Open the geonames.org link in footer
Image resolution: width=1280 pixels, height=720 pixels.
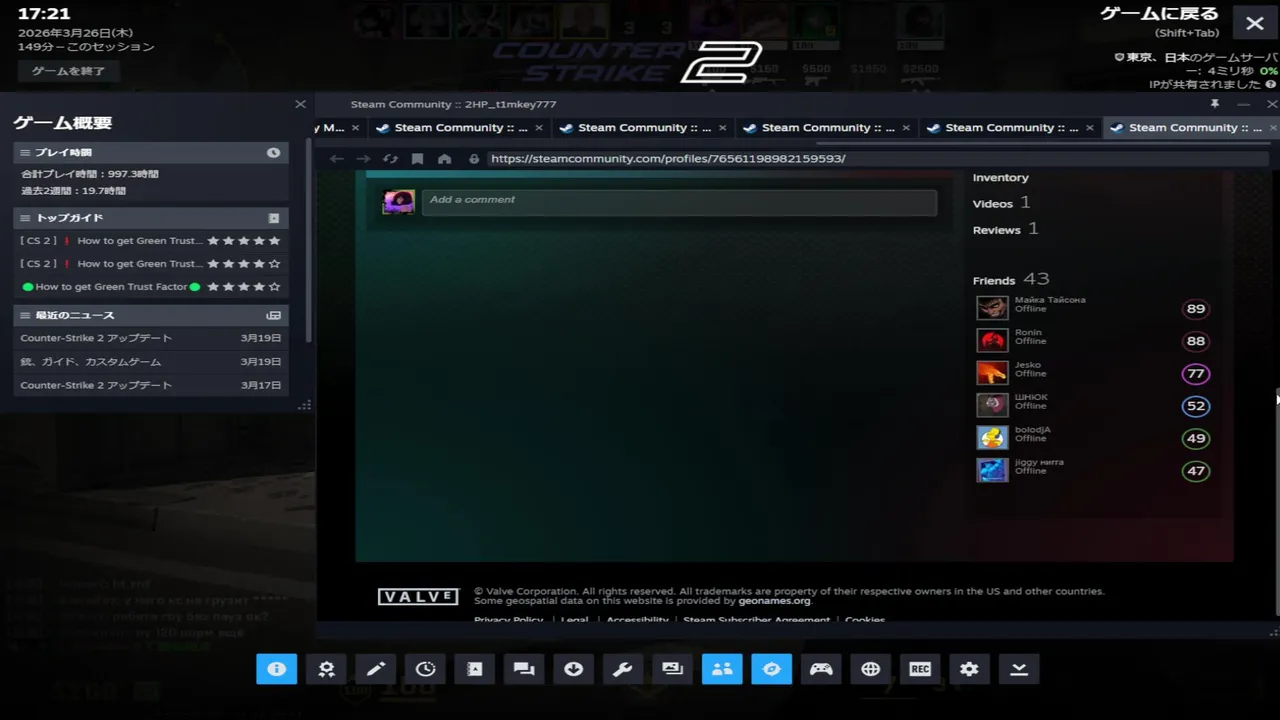[774, 601]
